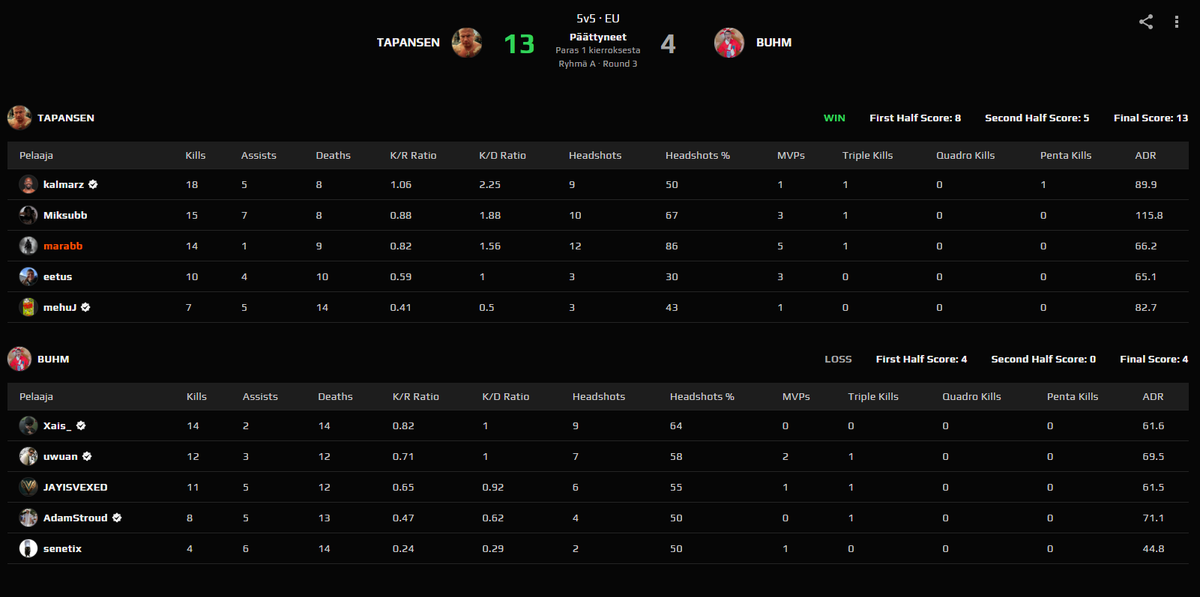Open Xais_ player avatar
This screenshot has width=1200, height=597.
[x=28, y=425]
